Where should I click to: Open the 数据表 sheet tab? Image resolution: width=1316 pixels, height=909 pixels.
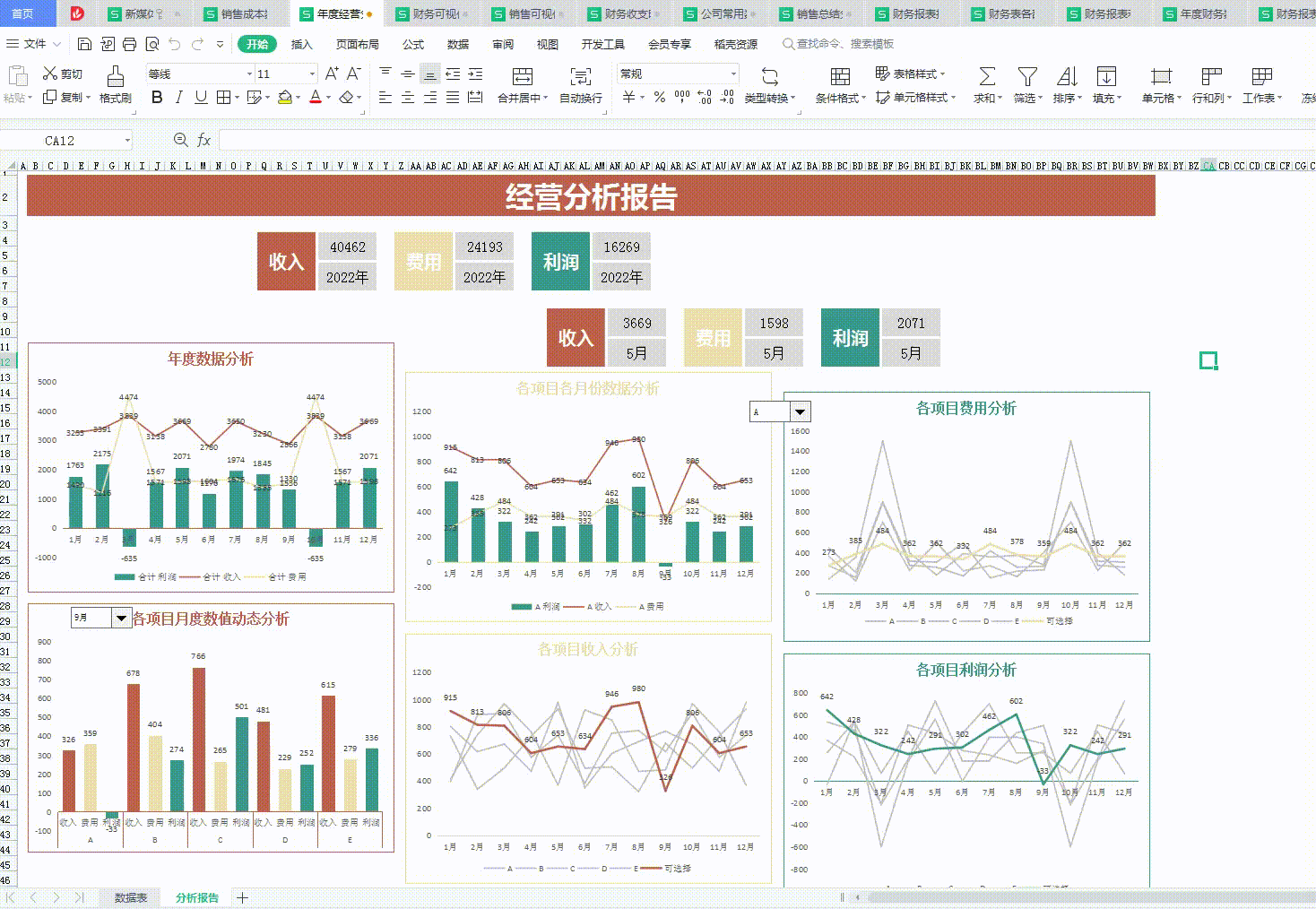[130, 897]
